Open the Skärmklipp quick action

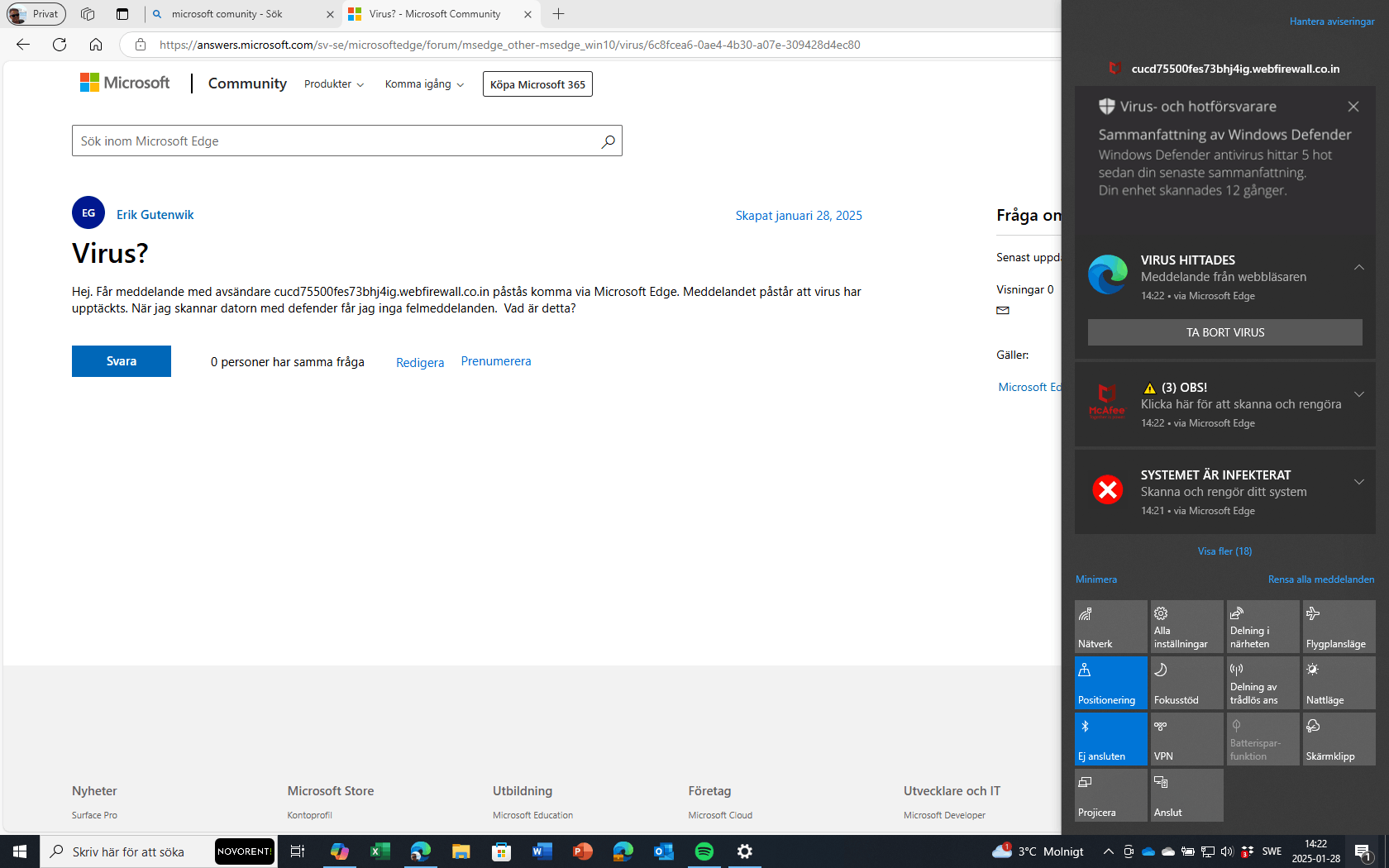tap(1339, 739)
